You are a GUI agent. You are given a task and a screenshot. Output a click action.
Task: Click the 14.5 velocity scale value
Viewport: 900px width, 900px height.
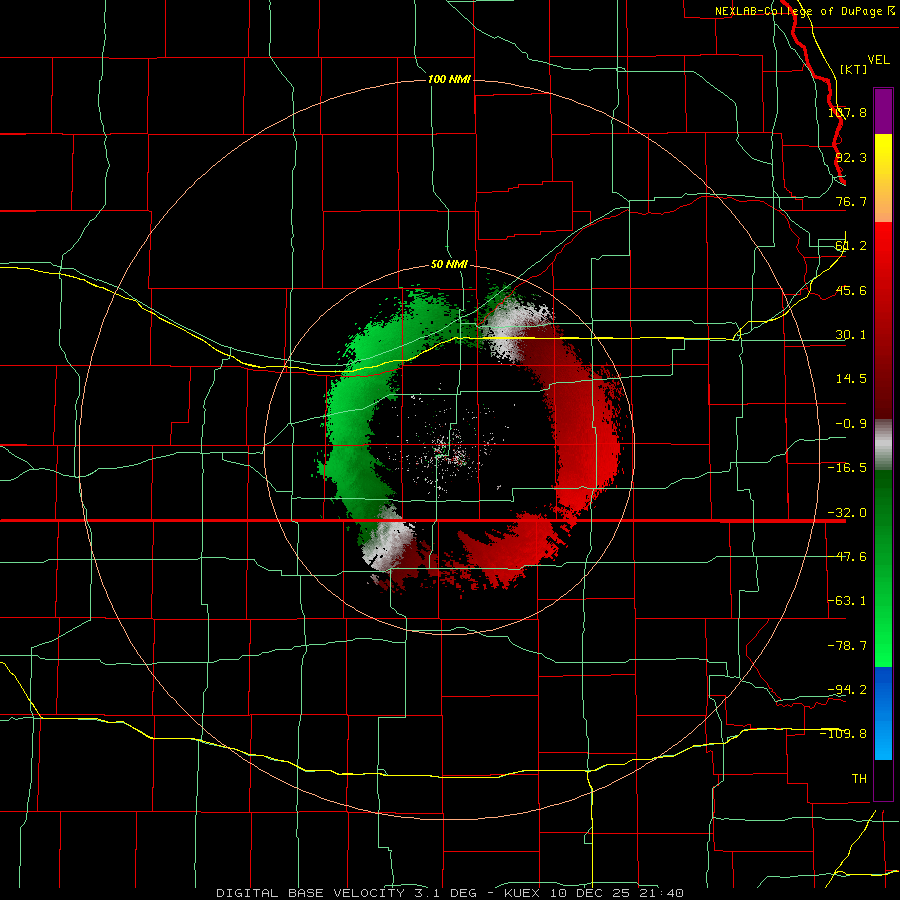point(851,379)
